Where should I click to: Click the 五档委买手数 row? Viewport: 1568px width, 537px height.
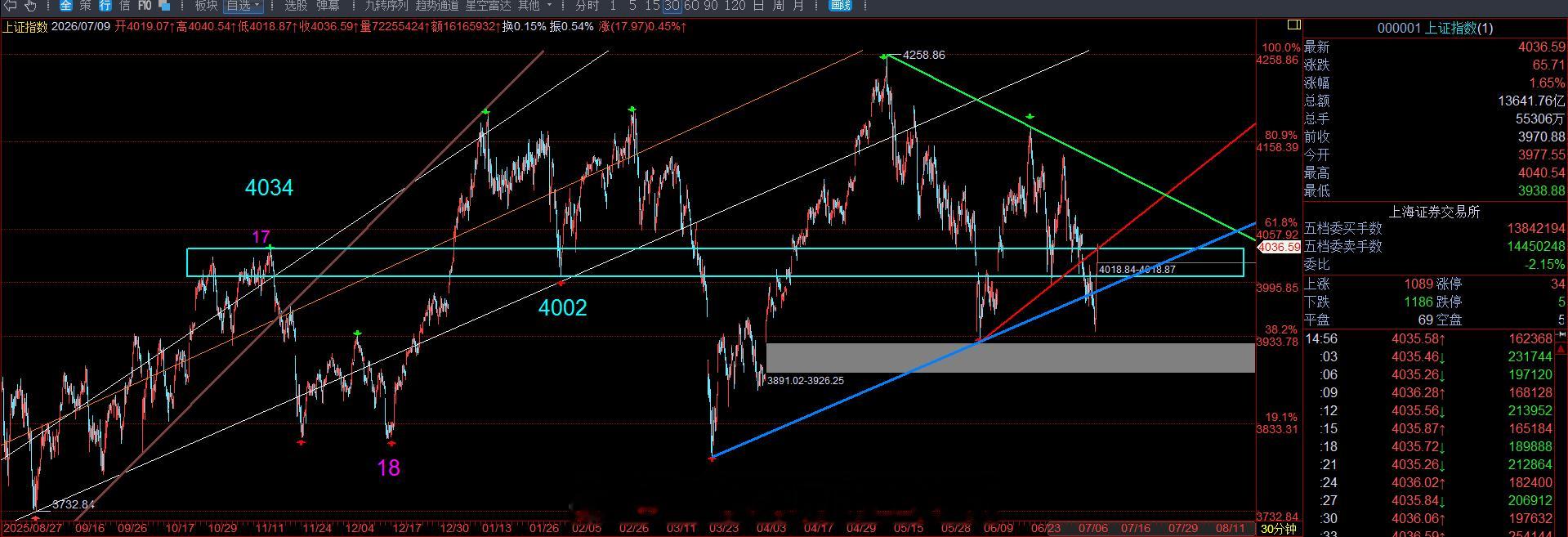coord(1435,228)
